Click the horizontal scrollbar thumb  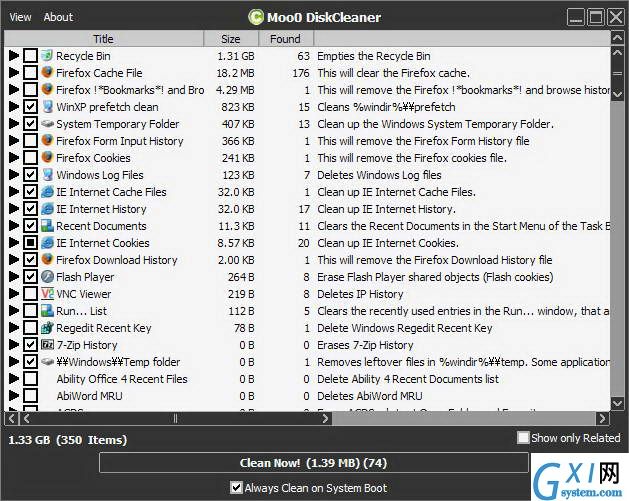(175, 418)
